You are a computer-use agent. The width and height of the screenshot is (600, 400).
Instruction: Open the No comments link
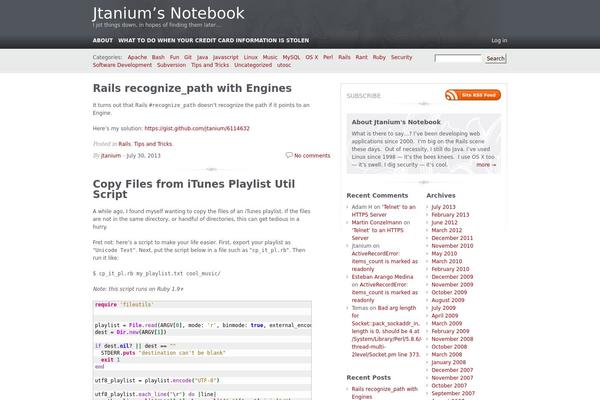point(312,155)
